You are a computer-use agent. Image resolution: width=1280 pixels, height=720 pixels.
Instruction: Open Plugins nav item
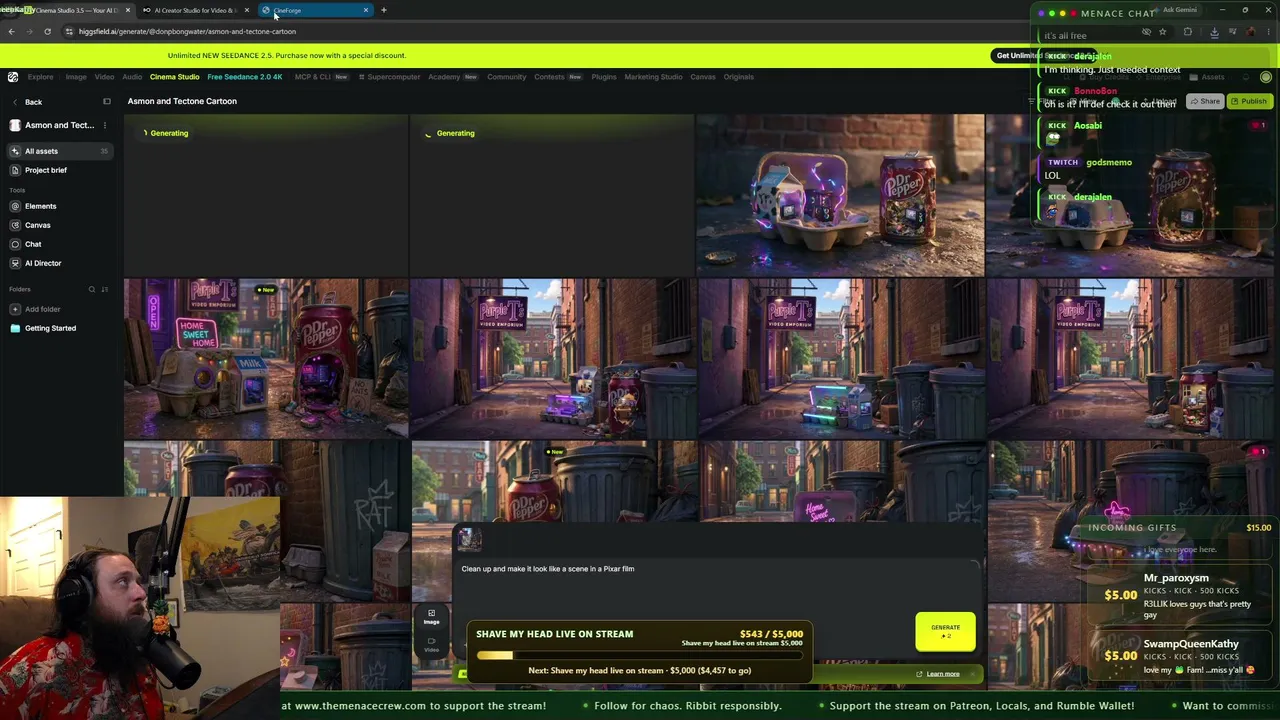(604, 77)
